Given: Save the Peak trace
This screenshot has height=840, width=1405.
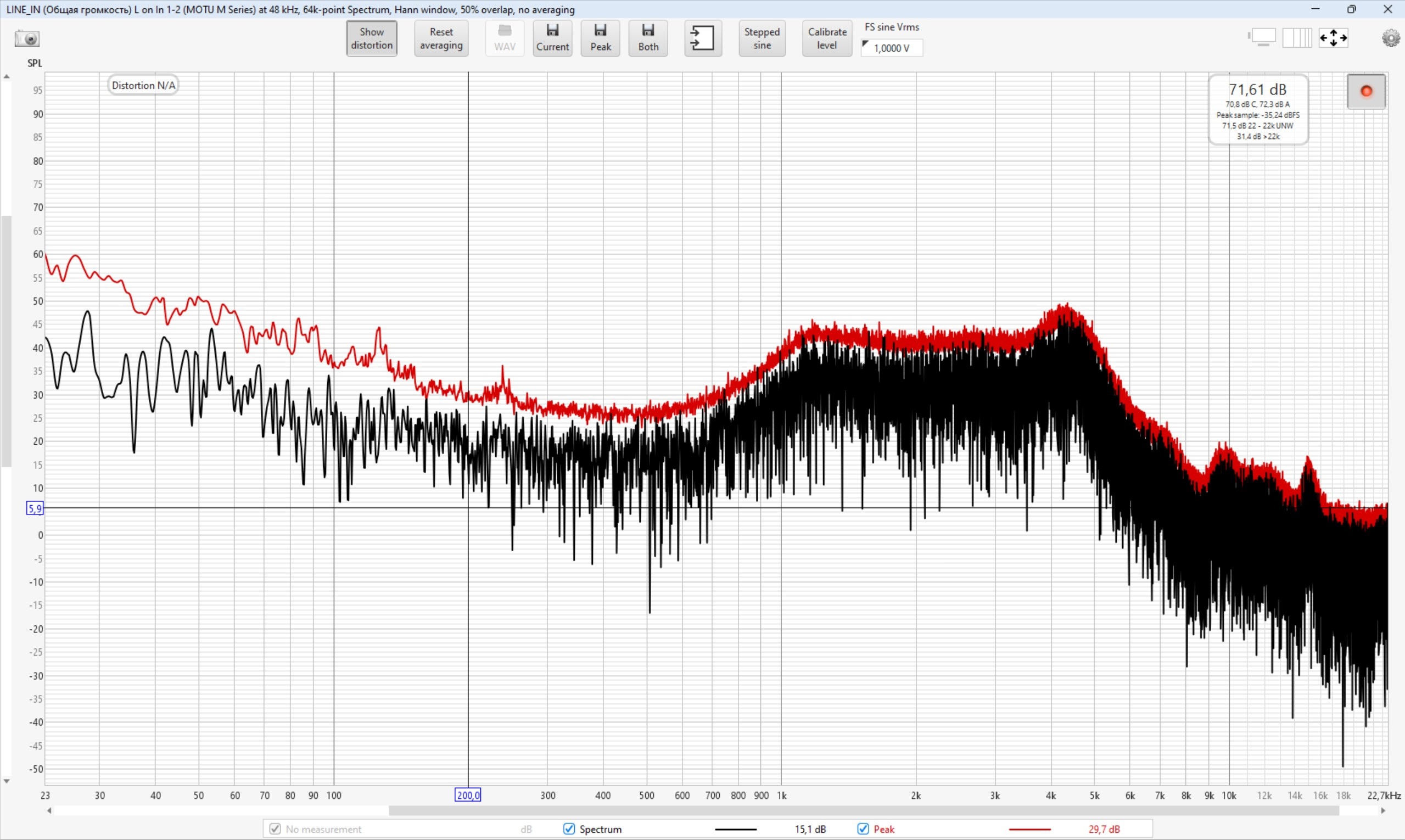Looking at the screenshot, I should point(600,38).
